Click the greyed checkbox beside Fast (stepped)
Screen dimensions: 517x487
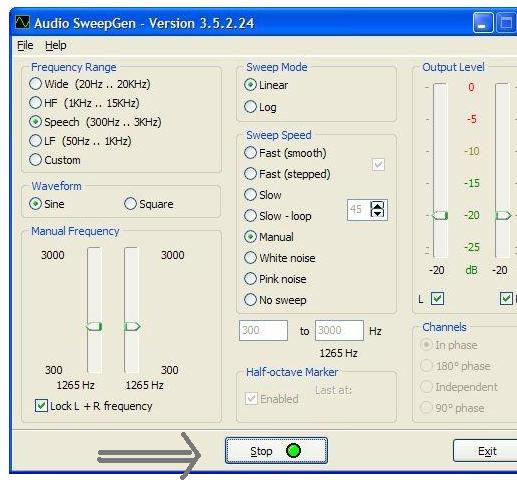(378, 164)
